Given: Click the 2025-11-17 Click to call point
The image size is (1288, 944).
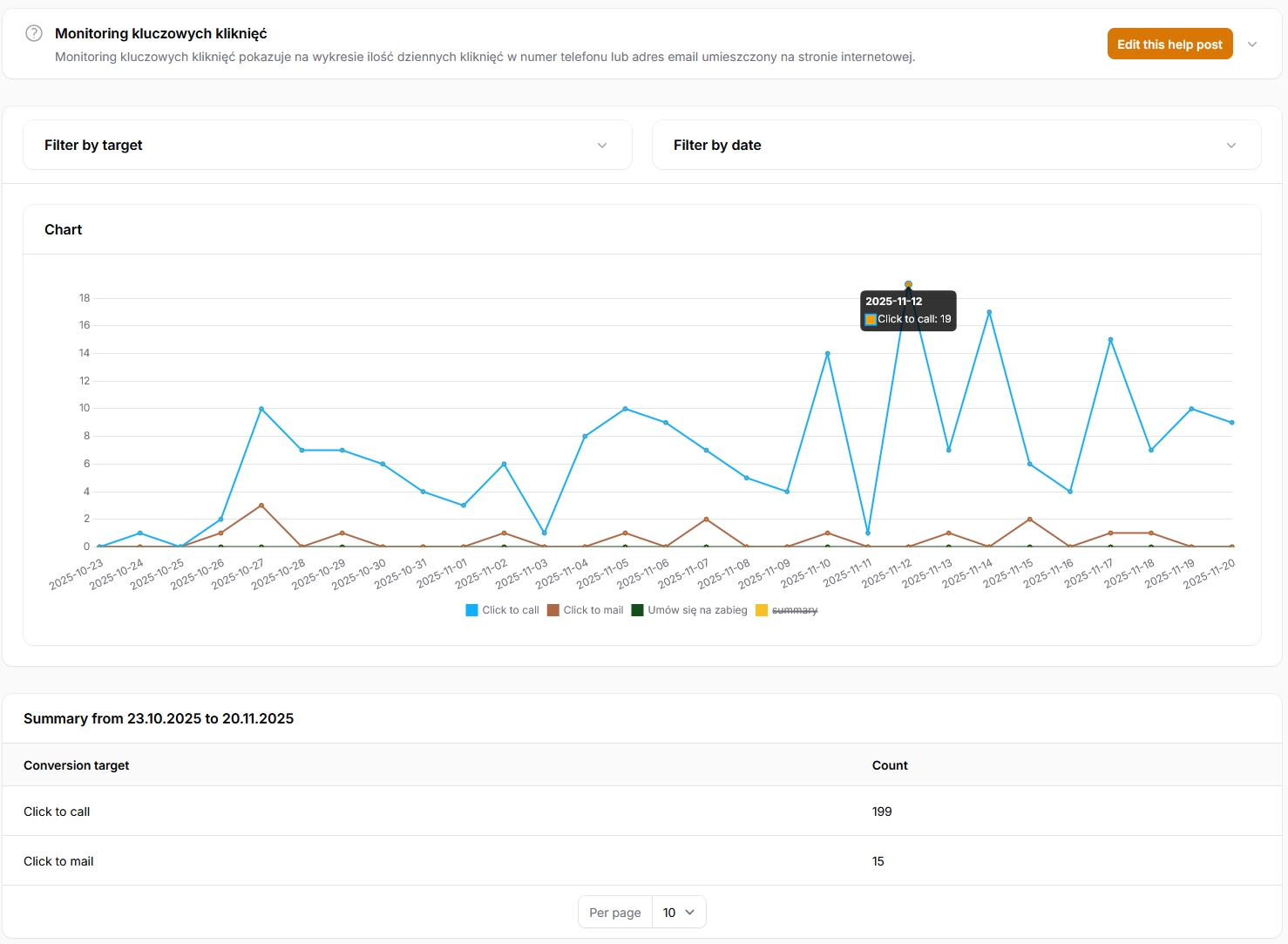Looking at the screenshot, I should tap(1110, 340).
